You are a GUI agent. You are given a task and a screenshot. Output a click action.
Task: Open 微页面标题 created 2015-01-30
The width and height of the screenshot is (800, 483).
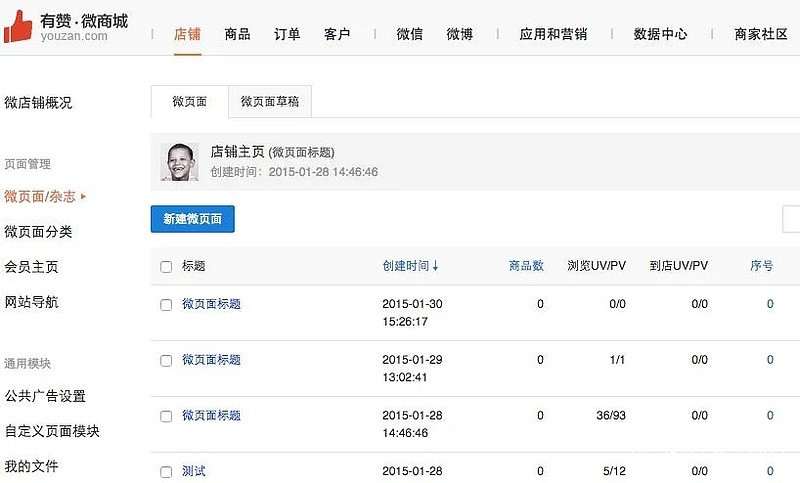tap(211, 304)
